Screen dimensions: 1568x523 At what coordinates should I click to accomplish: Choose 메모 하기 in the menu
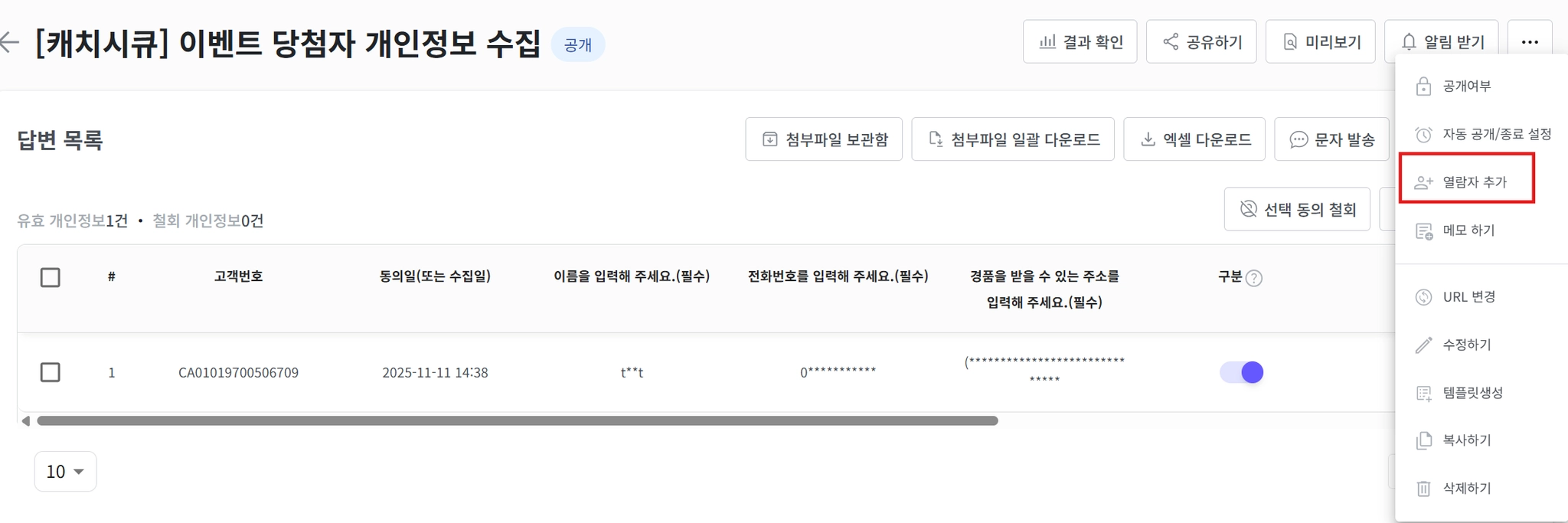coord(1468,230)
